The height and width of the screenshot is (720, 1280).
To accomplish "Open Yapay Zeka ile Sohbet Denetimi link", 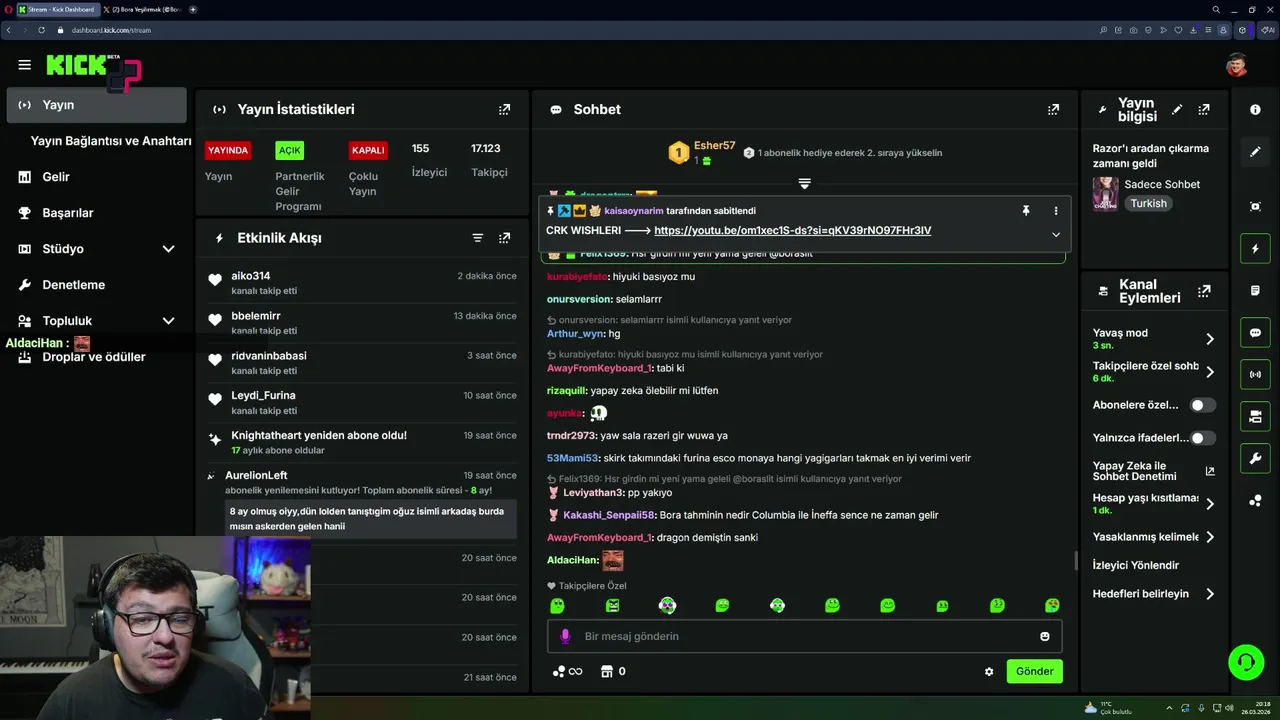I will 1154,471.
